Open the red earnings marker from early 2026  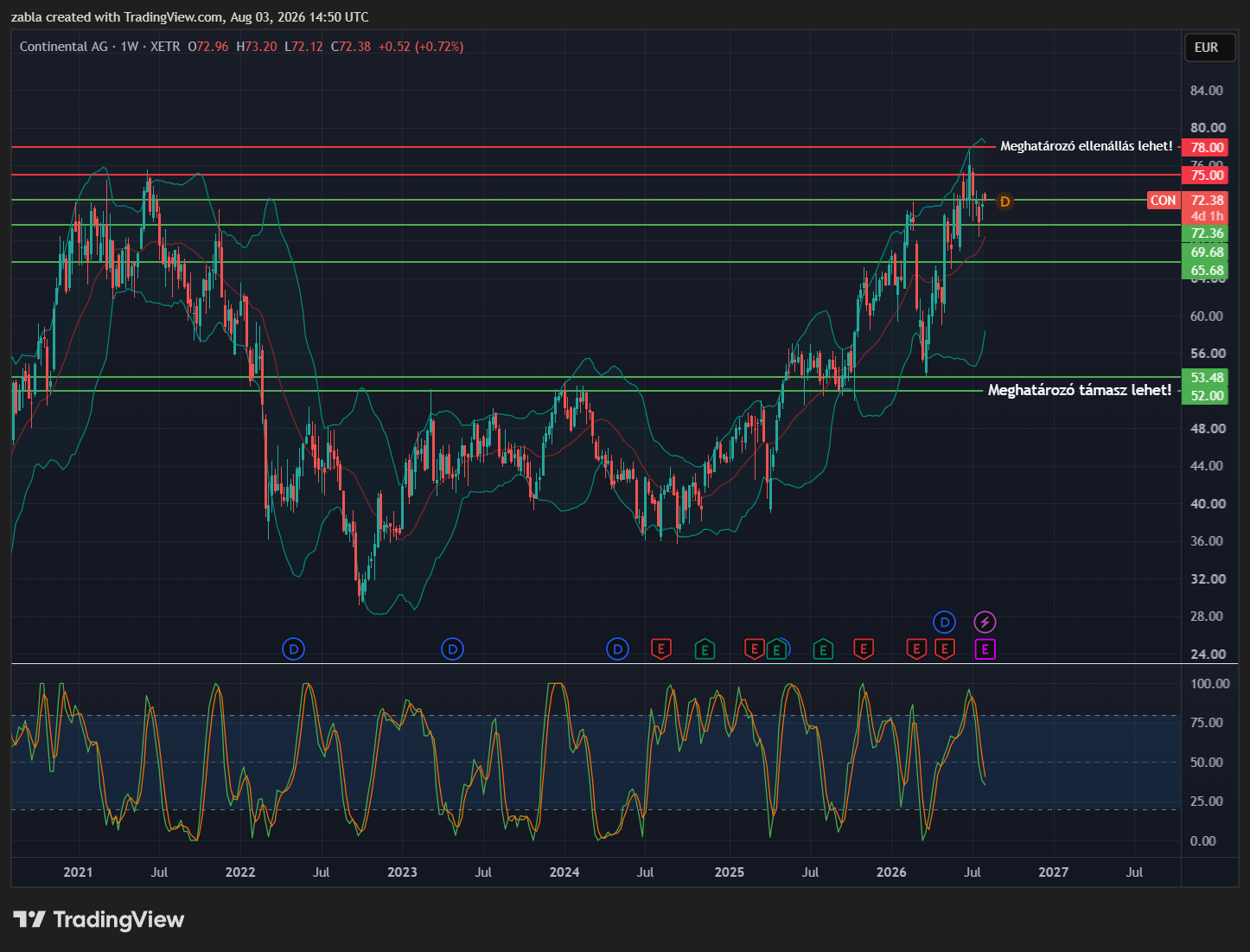[x=916, y=649]
